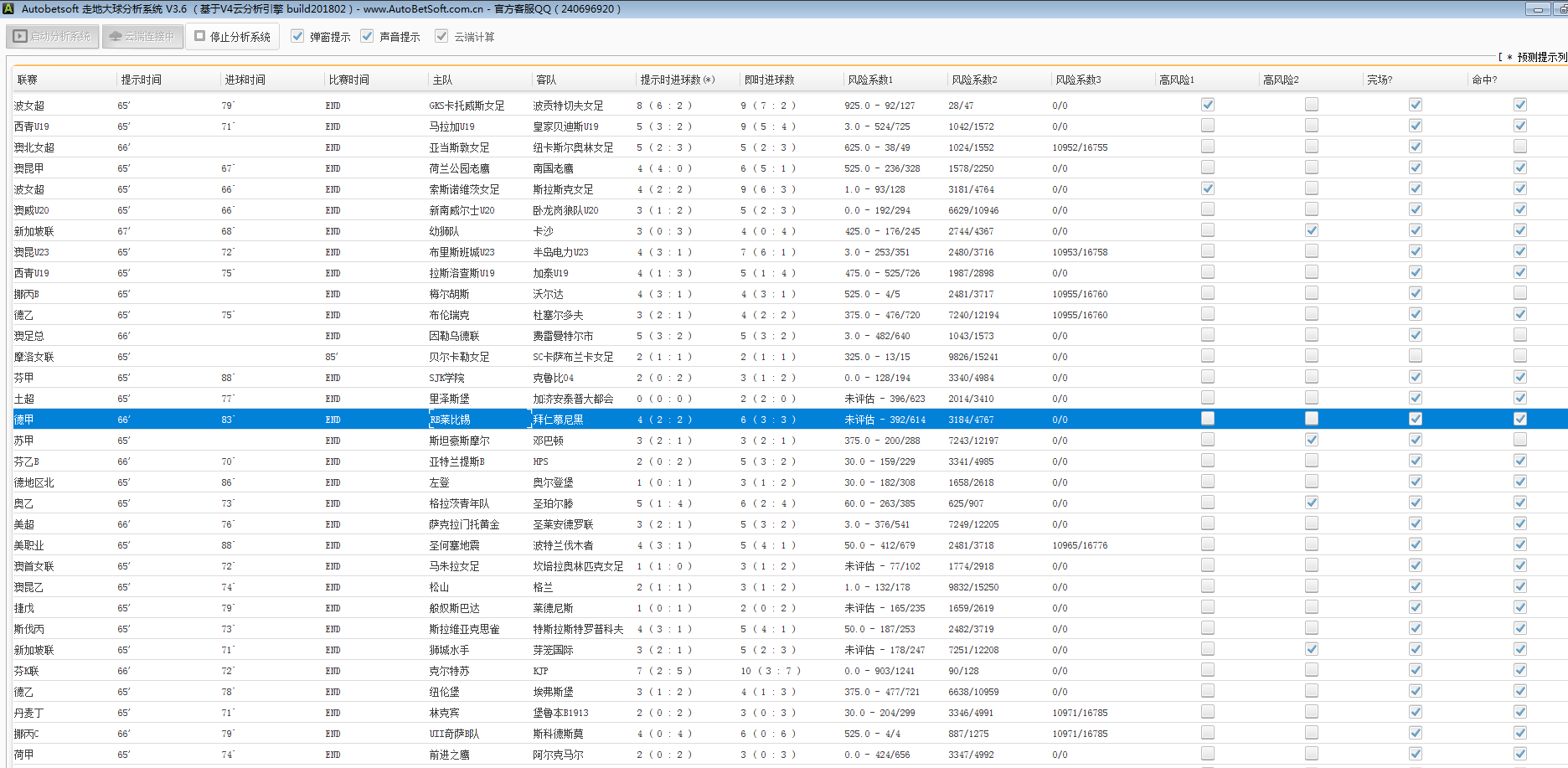Click the 预测提示列 label
This screenshot has width=1568, height=768.
click(1541, 57)
